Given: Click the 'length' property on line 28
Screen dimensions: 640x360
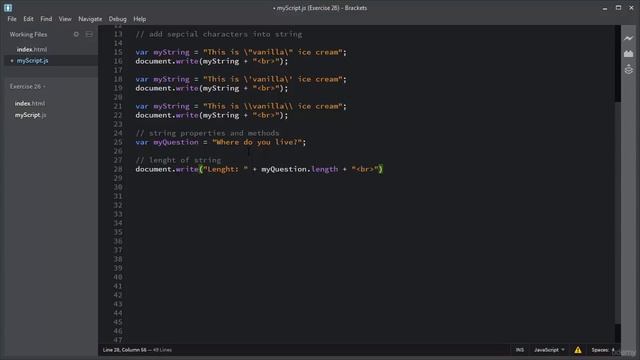Looking at the screenshot, I should (324, 169).
